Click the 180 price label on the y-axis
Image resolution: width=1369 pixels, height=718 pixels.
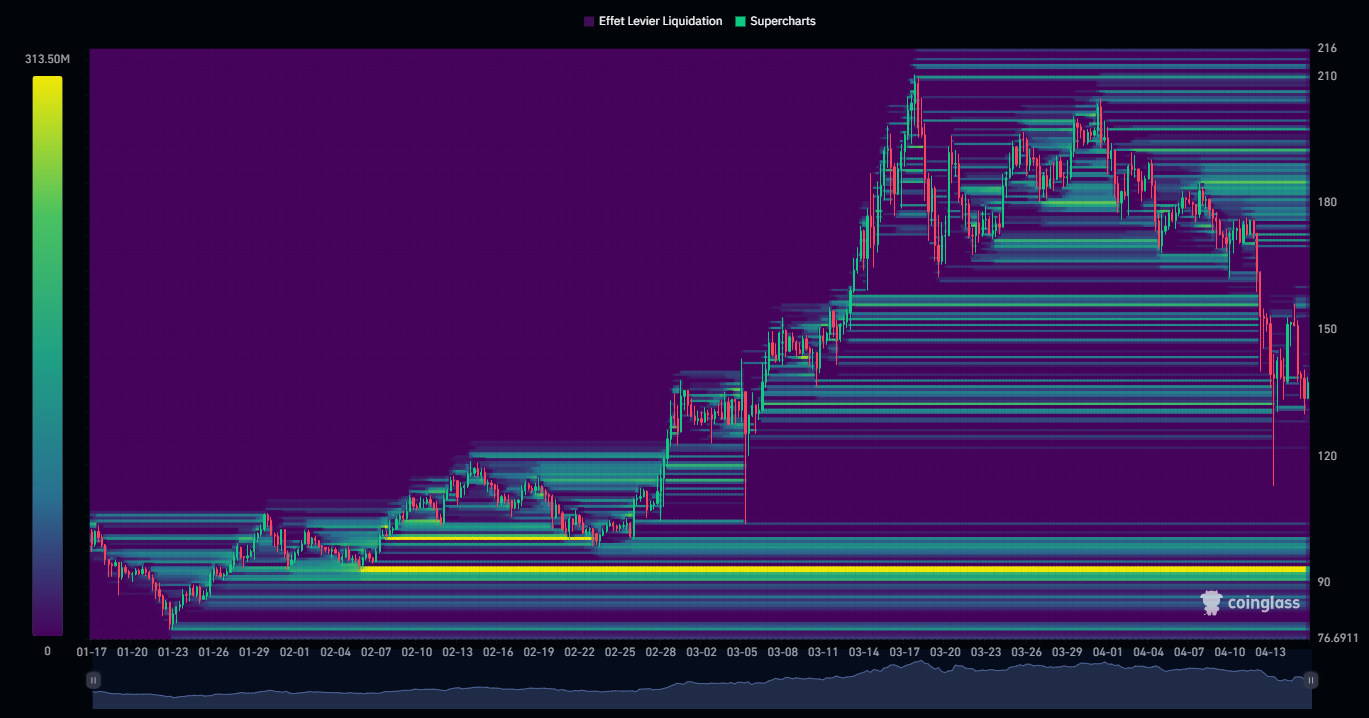(x=1327, y=202)
